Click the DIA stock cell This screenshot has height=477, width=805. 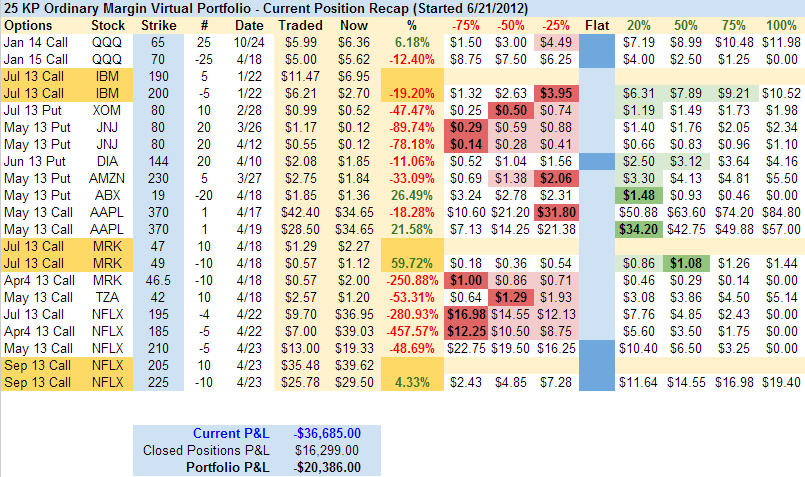coord(103,160)
